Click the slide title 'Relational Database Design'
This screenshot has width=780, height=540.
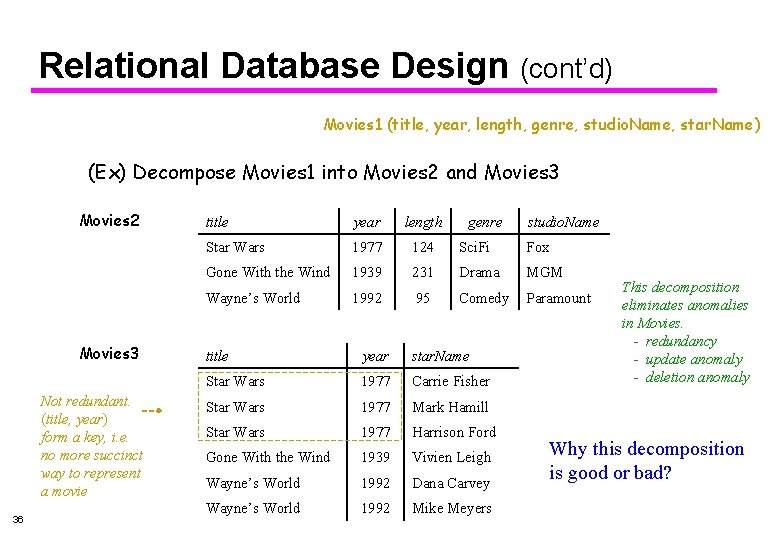(x=274, y=66)
